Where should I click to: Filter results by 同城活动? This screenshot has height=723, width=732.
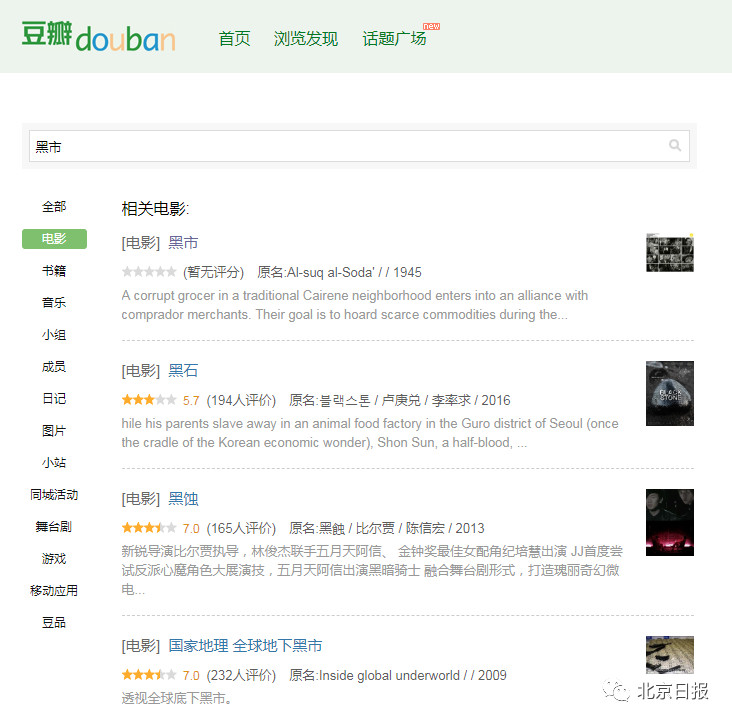tap(54, 495)
